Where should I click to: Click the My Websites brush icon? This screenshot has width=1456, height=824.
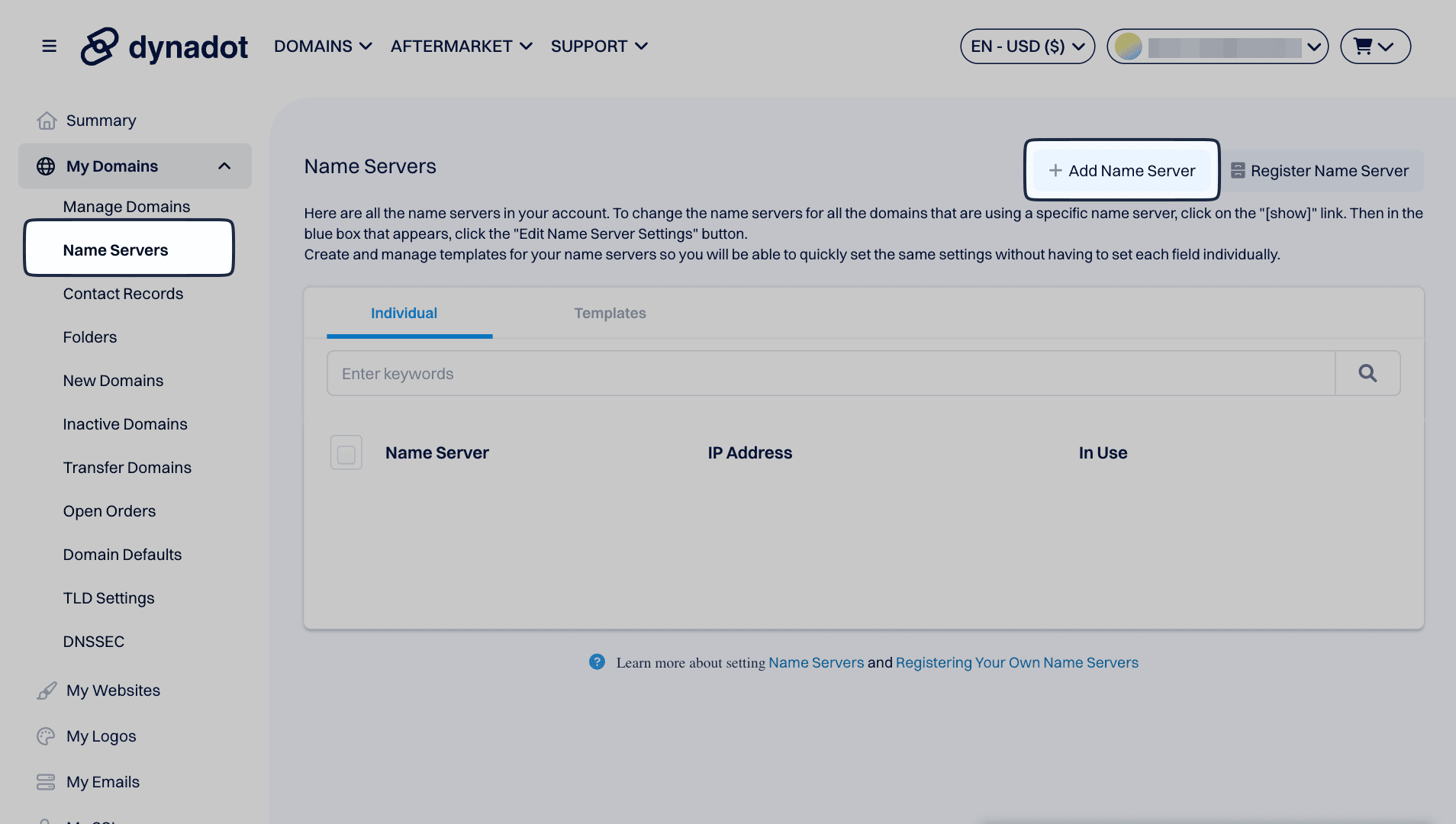(47, 690)
